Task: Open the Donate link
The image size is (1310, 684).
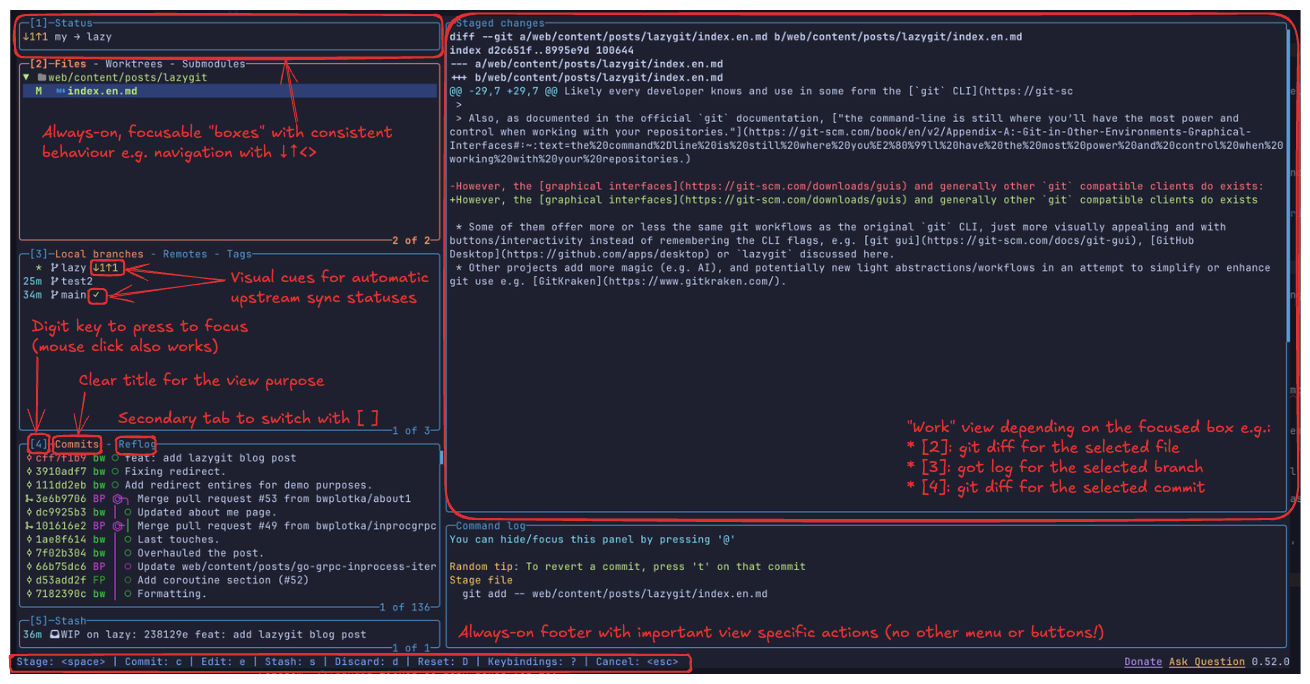Action: tap(1143, 661)
